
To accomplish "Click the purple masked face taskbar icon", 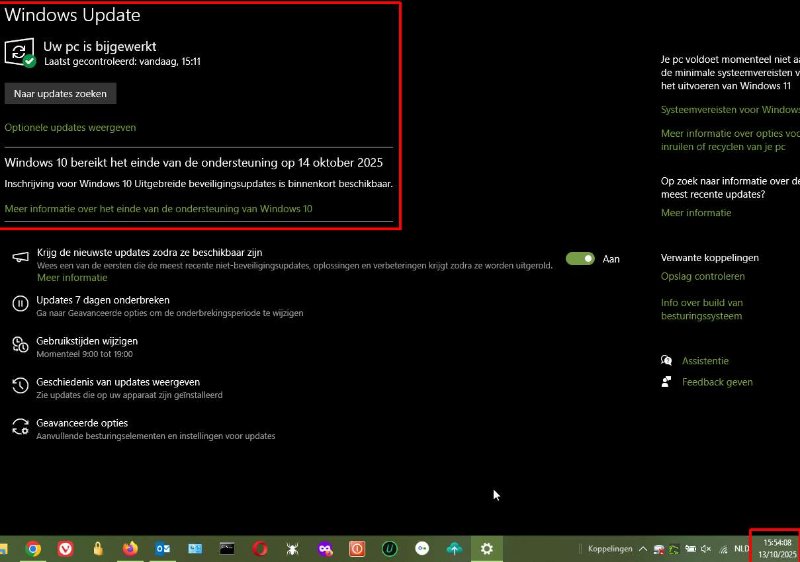I will [x=325, y=549].
